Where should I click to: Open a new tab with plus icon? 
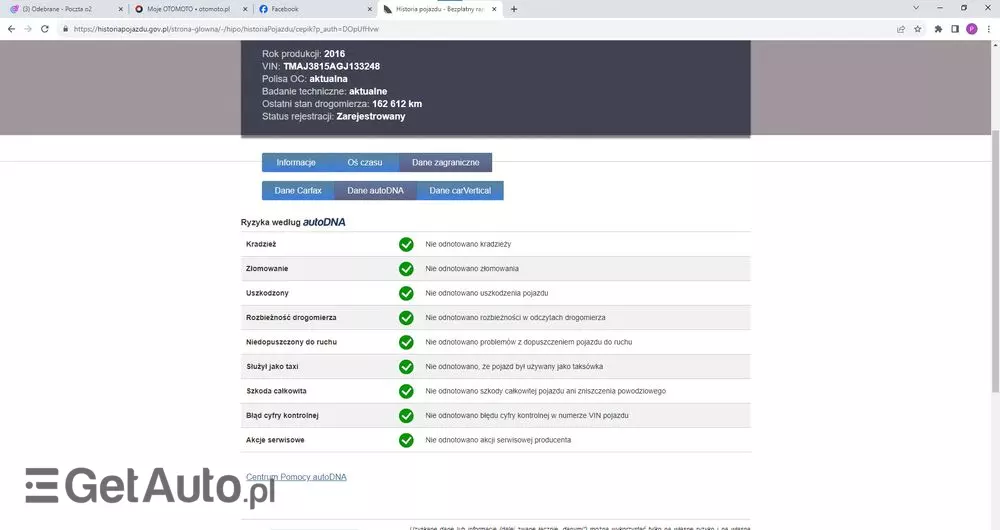pyautogui.click(x=514, y=9)
